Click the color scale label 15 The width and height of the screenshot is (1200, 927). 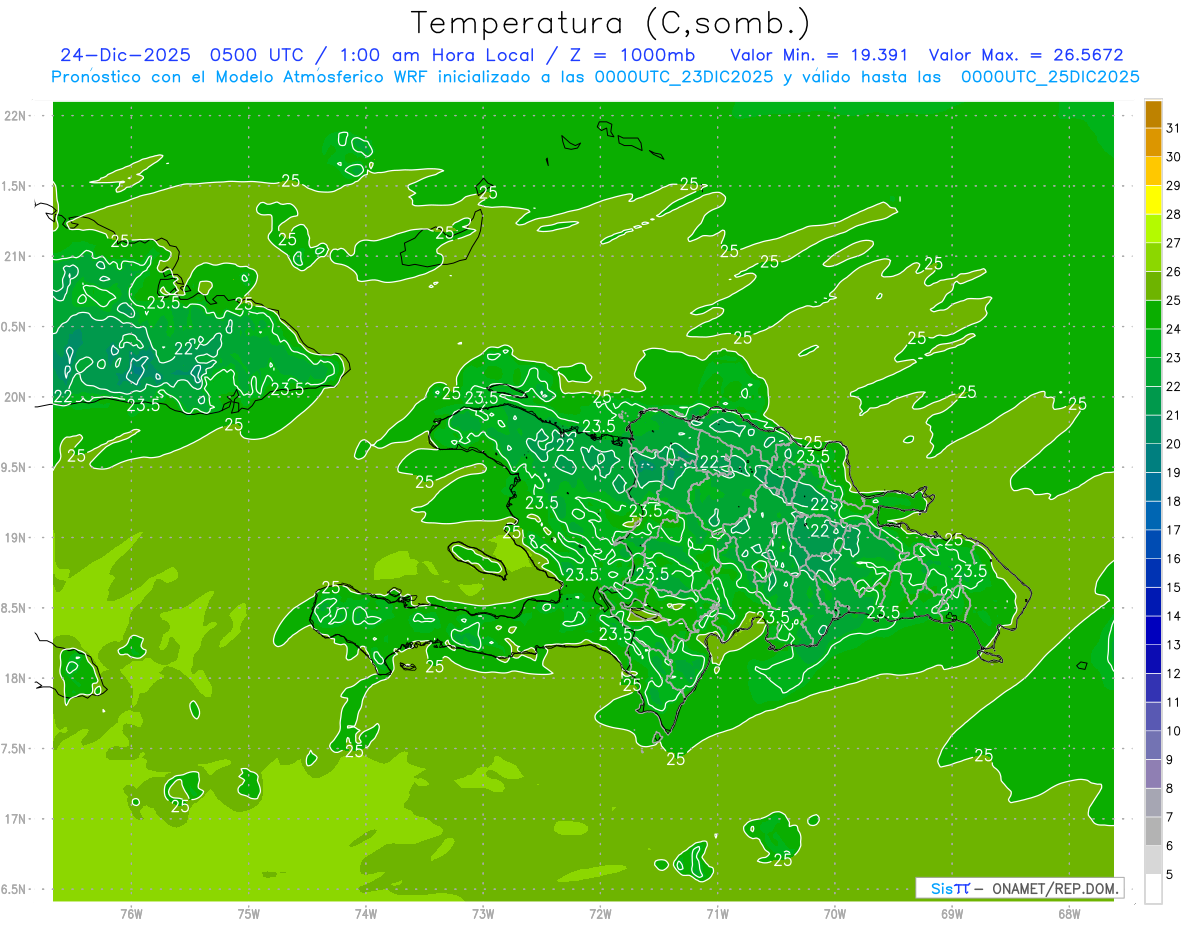point(1174,587)
